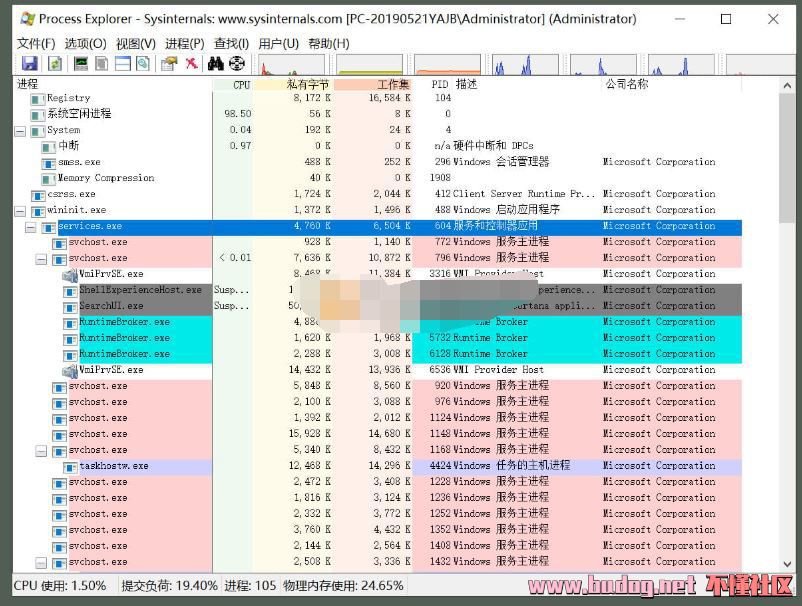
Task: Click the icon beside 系统空闲进程
Action: click(38, 115)
